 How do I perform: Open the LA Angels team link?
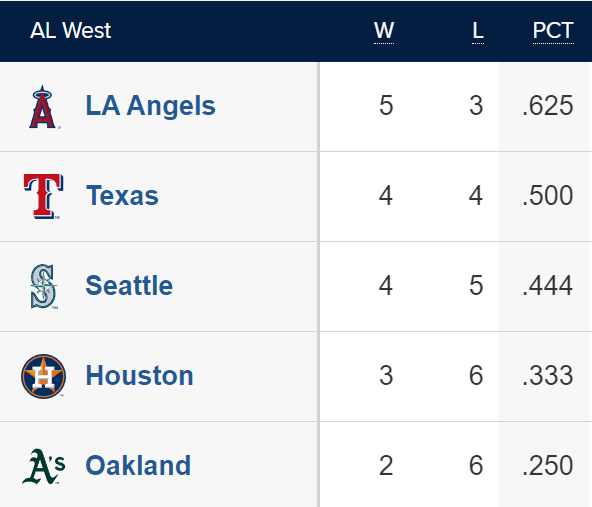(x=150, y=106)
